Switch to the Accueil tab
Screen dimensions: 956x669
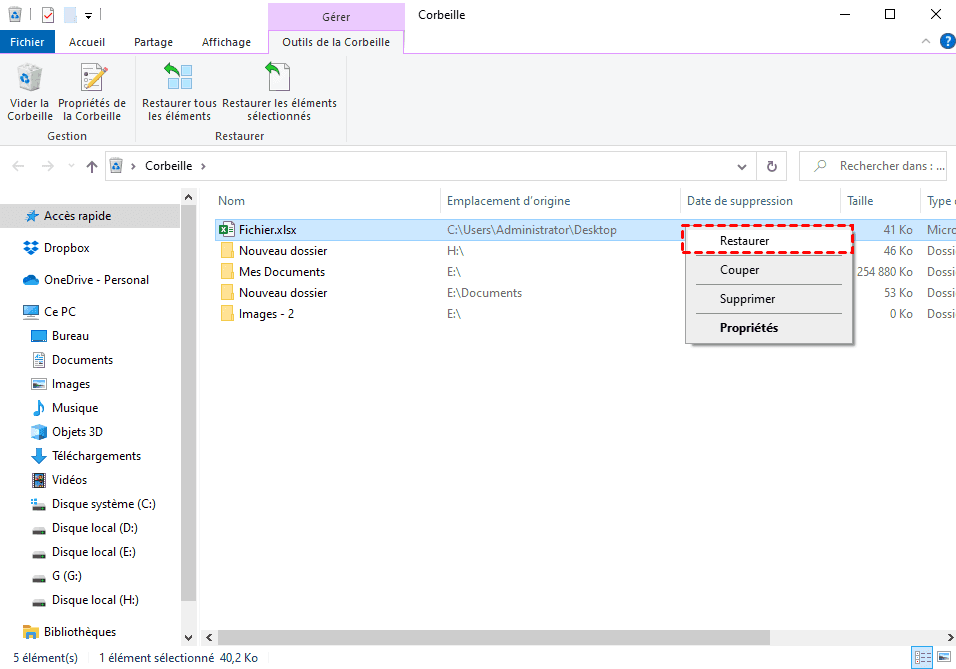[x=87, y=42]
